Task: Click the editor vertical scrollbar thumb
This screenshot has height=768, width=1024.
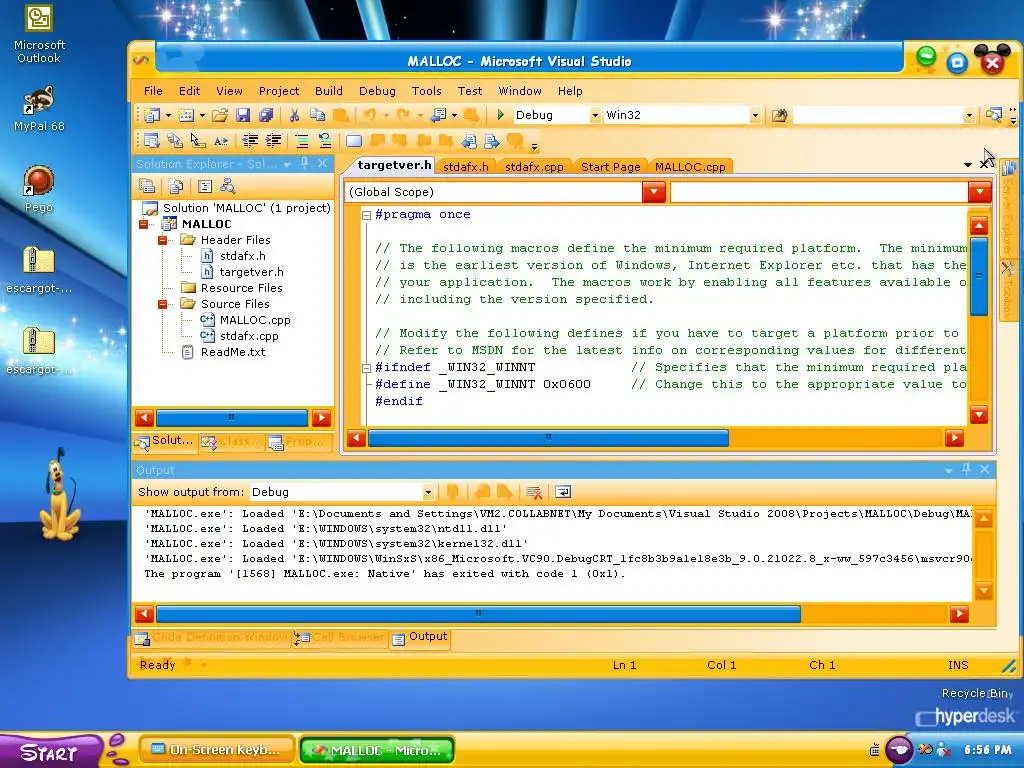Action: [x=979, y=277]
